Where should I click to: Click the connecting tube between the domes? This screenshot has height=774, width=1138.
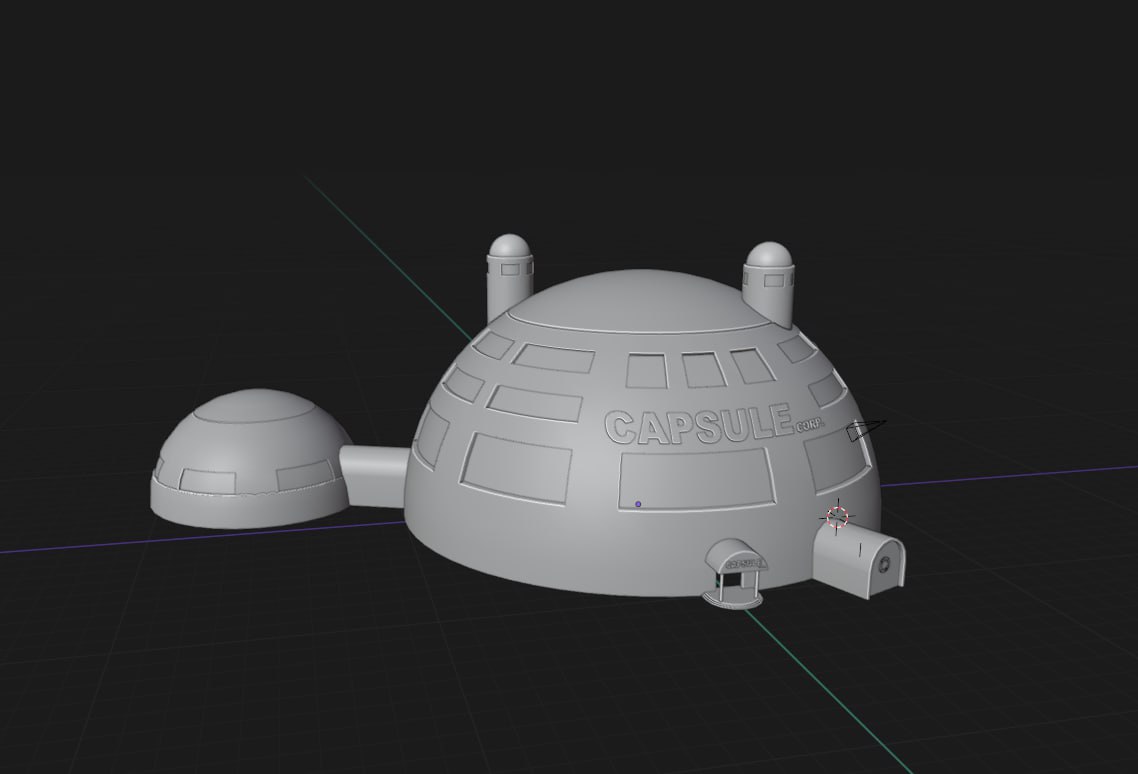374,476
